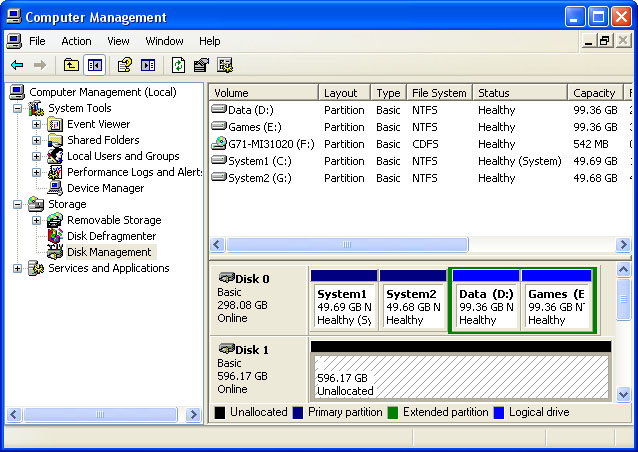Click the Disk Defragmenter icon
This screenshot has width=638, height=452.
55,236
